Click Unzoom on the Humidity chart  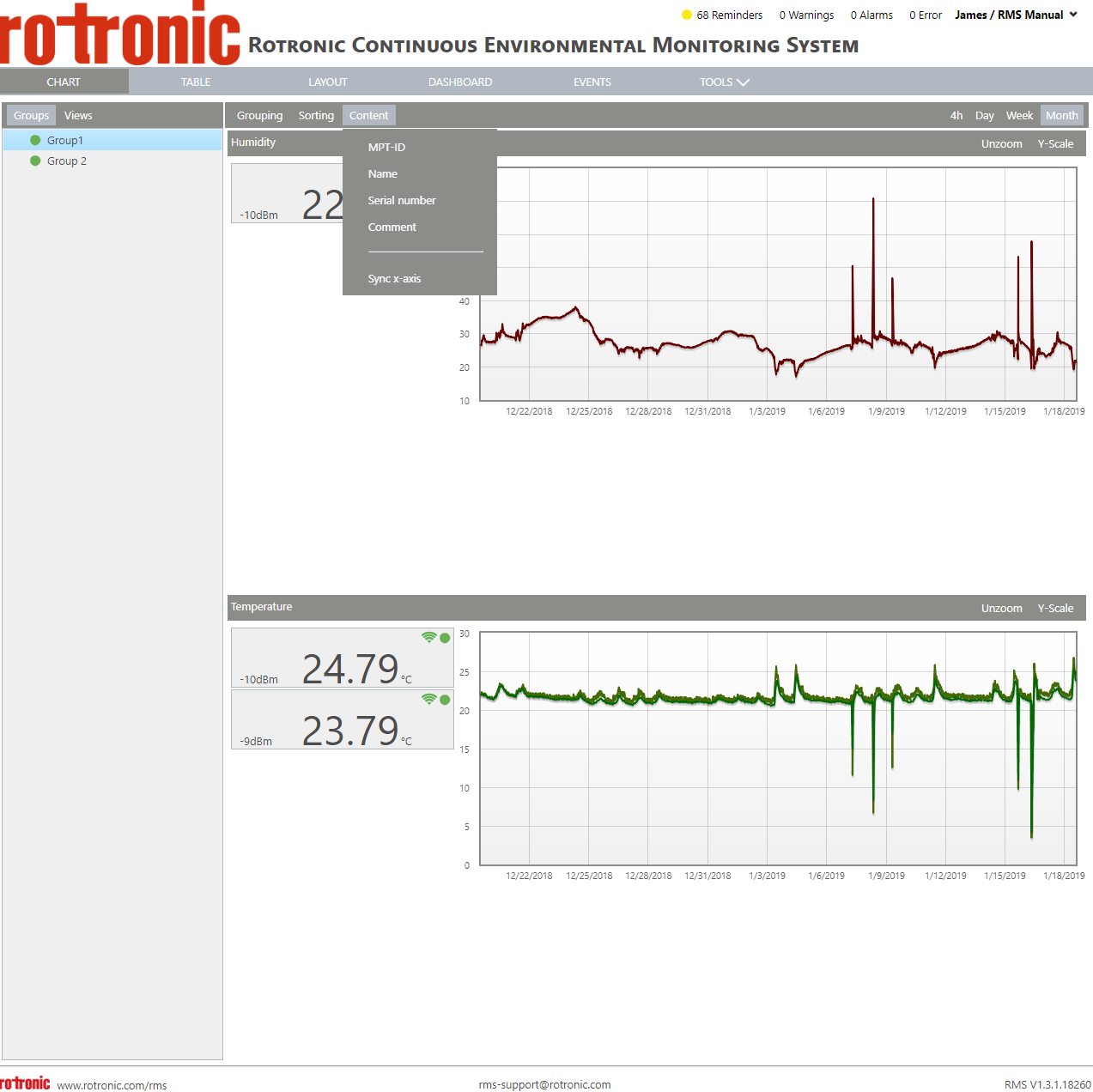1002,144
